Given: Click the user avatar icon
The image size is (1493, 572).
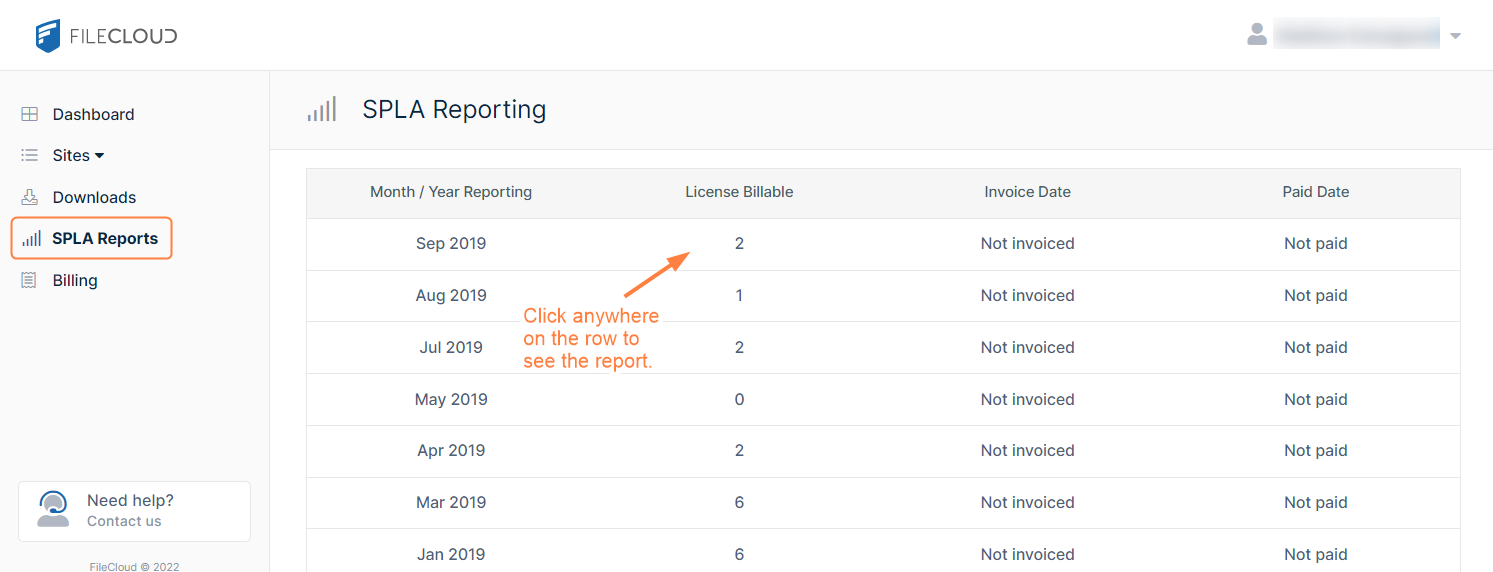Looking at the screenshot, I should pyautogui.click(x=1257, y=35).
